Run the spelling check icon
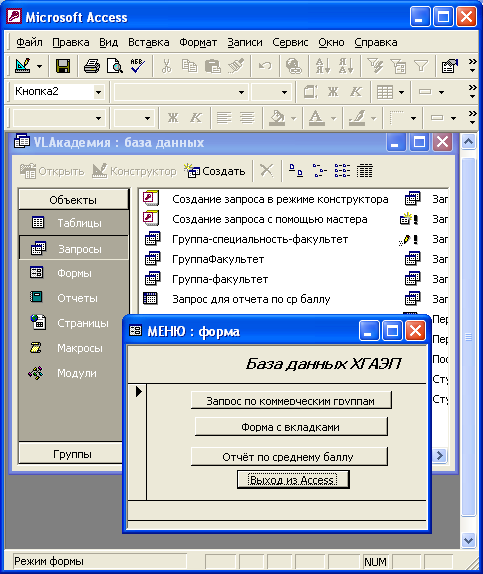 pos(137,66)
